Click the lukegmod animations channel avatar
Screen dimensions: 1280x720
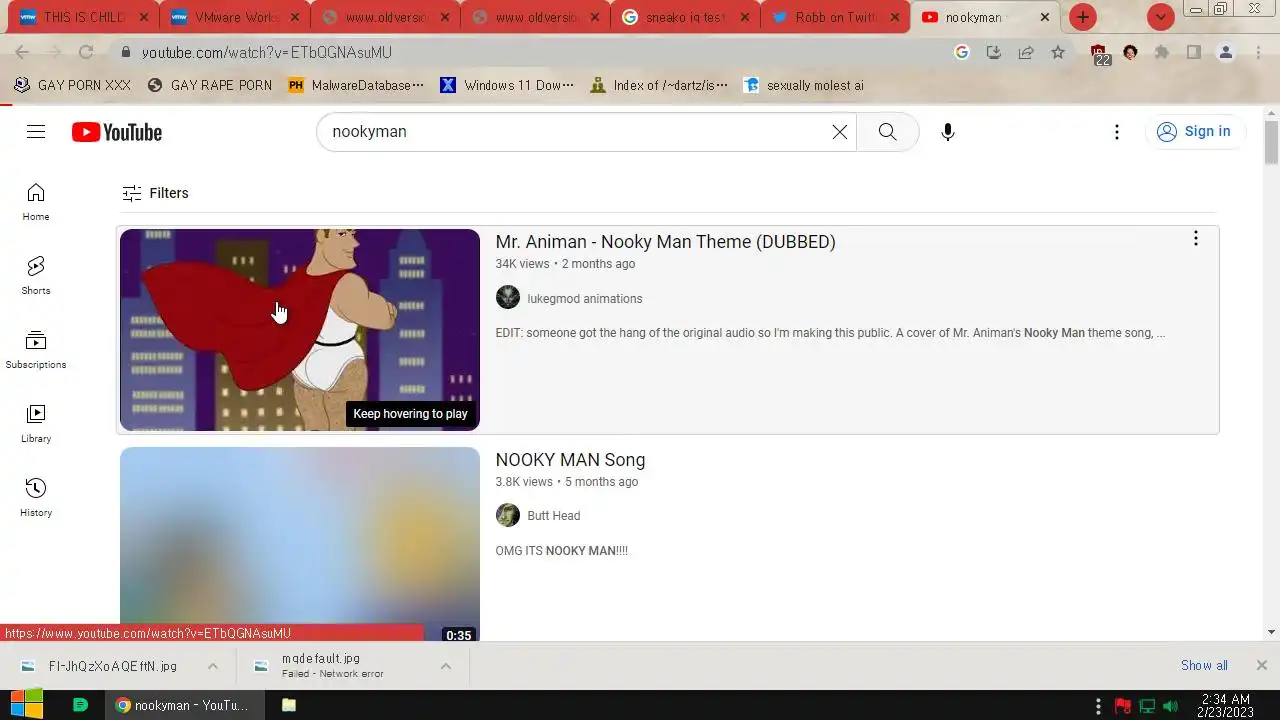[x=508, y=298]
